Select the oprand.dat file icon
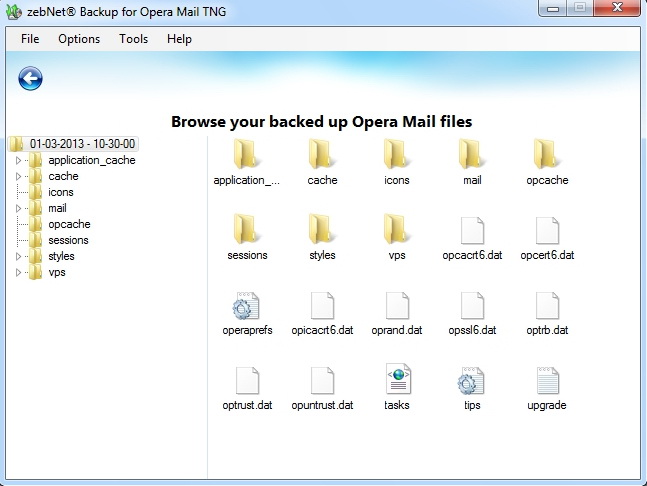The height and width of the screenshot is (486, 647). point(397,306)
